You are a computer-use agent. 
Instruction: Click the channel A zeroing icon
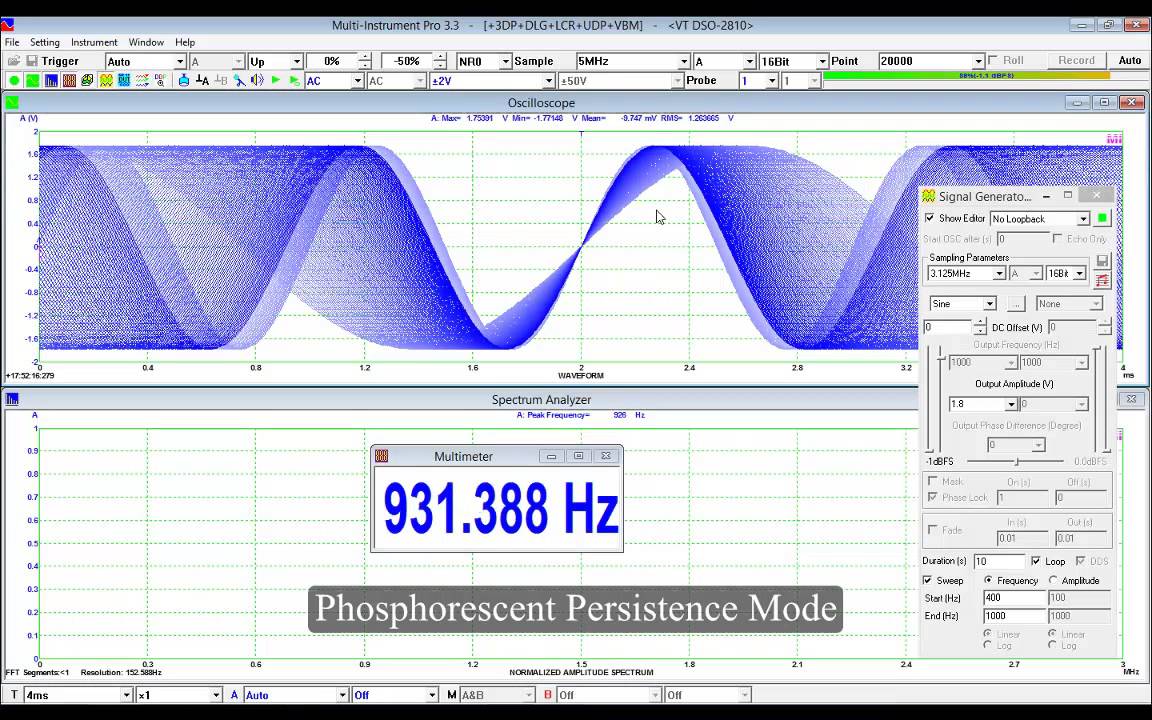(202, 80)
